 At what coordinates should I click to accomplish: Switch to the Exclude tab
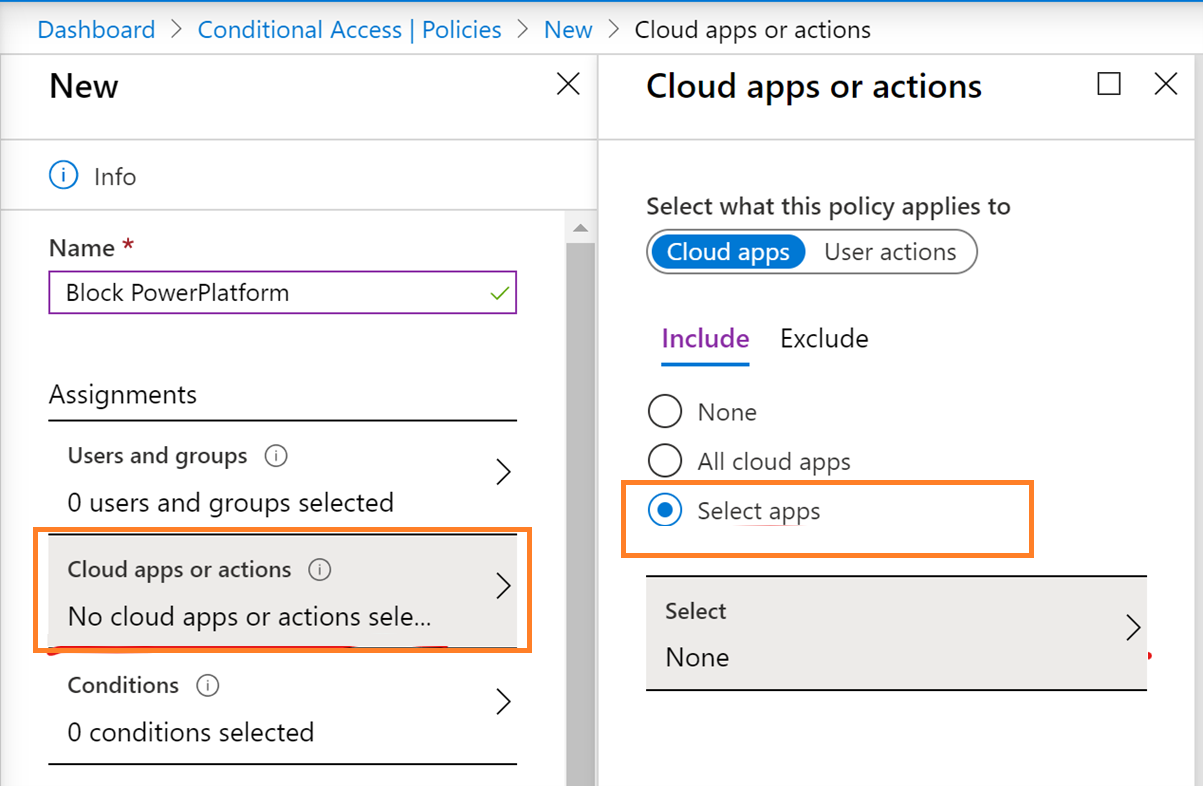coord(824,339)
